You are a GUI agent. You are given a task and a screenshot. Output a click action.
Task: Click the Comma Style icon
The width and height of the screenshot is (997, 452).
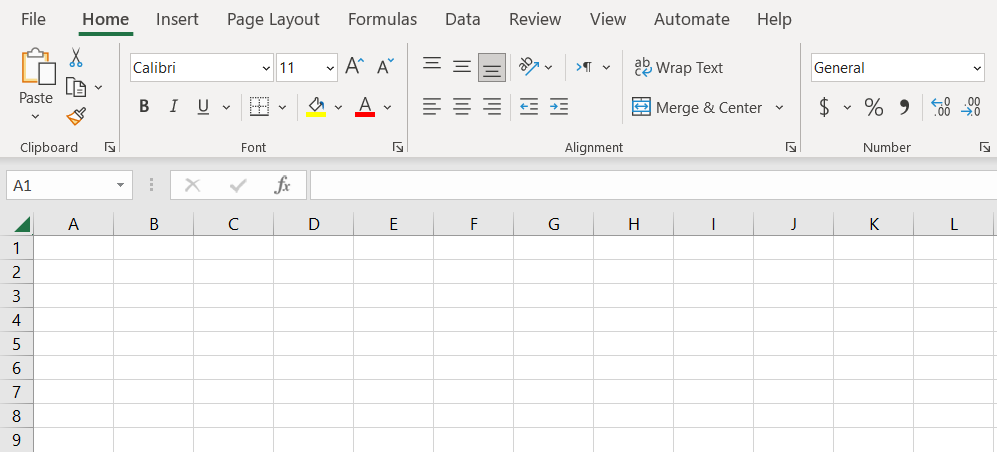click(904, 107)
